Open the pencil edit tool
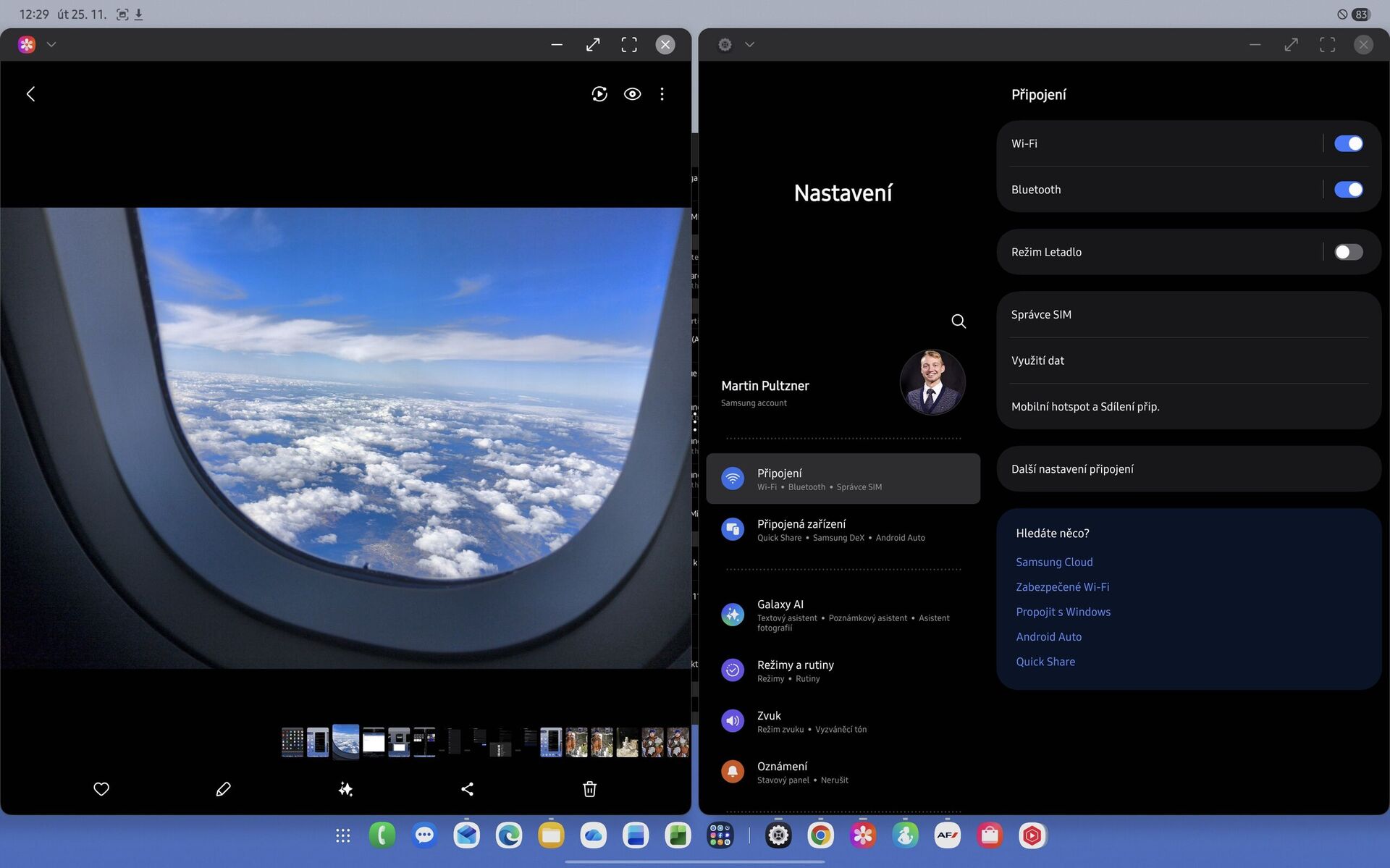The image size is (1390, 868). pyautogui.click(x=223, y=789)
